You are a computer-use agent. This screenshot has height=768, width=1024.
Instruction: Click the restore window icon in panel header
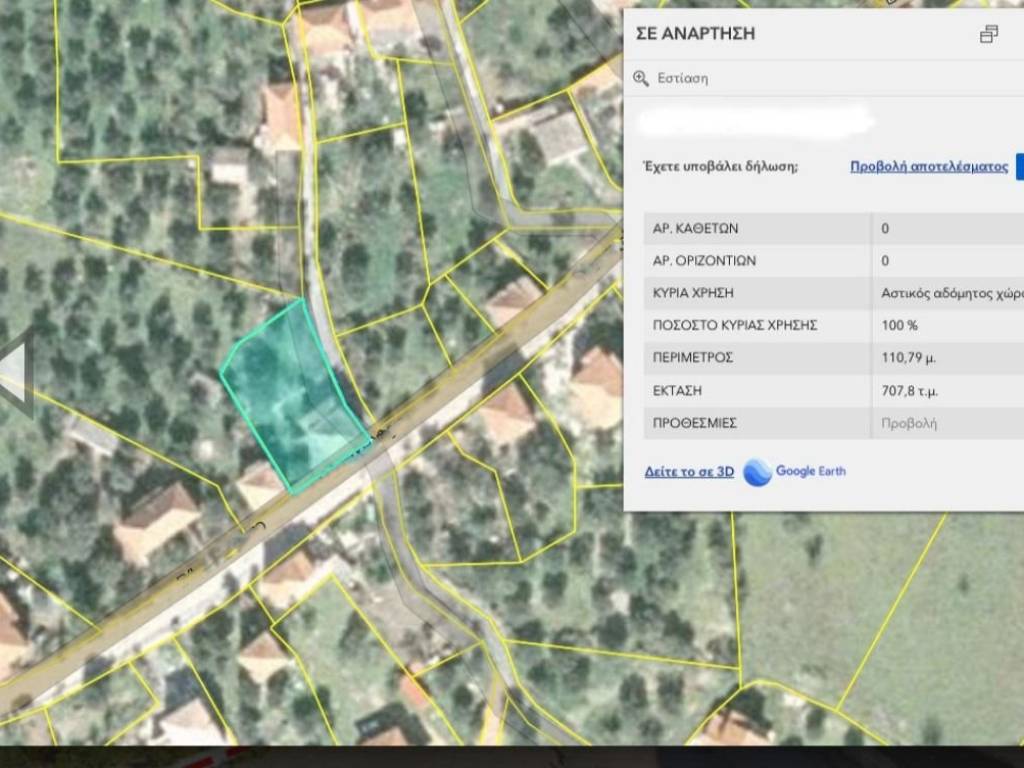click(x=988, y=35)
